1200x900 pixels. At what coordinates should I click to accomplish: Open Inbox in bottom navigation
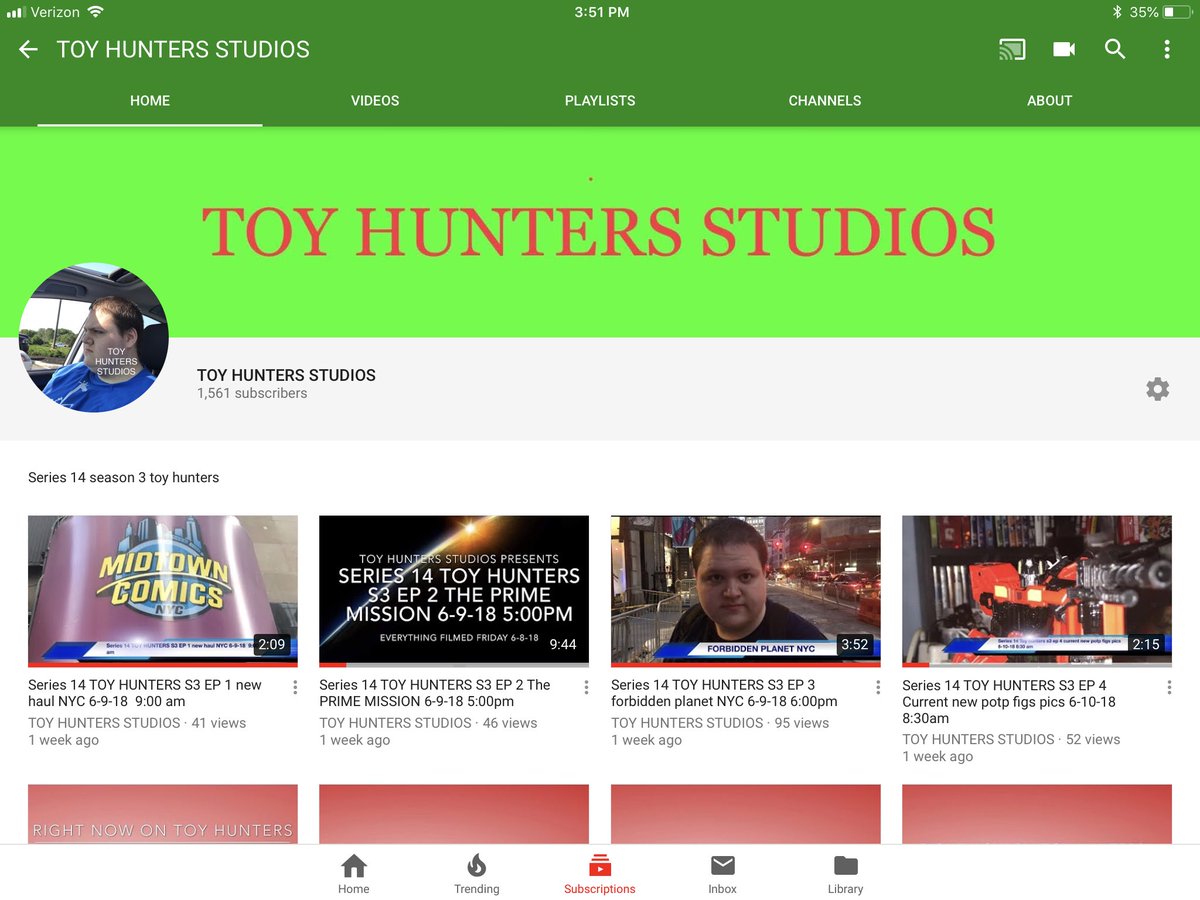click(x=722, y=873)
